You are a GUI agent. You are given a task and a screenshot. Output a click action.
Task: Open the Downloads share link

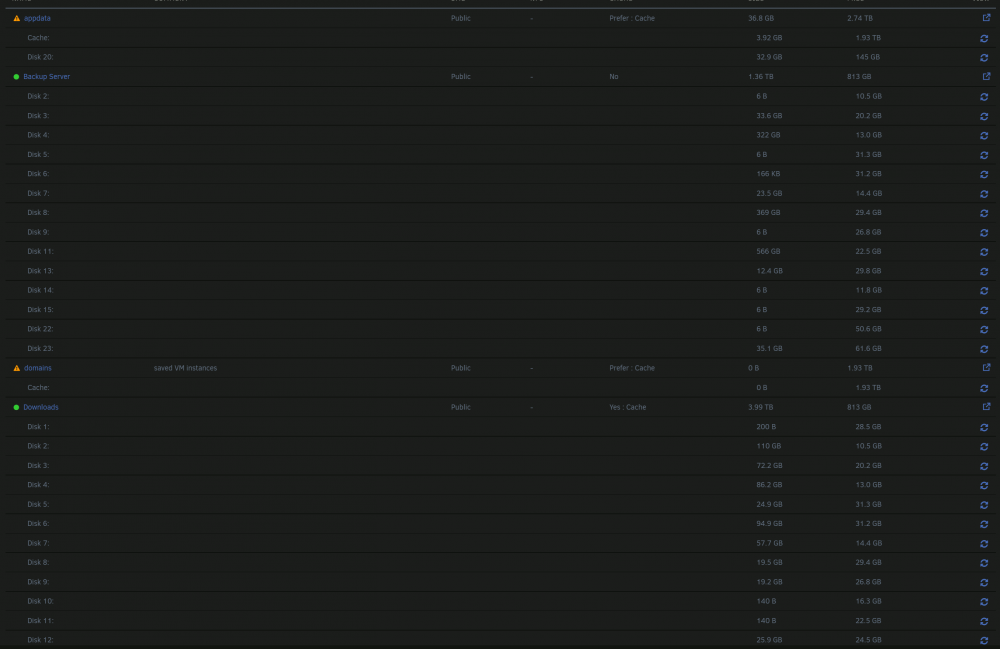coord(41,407)
